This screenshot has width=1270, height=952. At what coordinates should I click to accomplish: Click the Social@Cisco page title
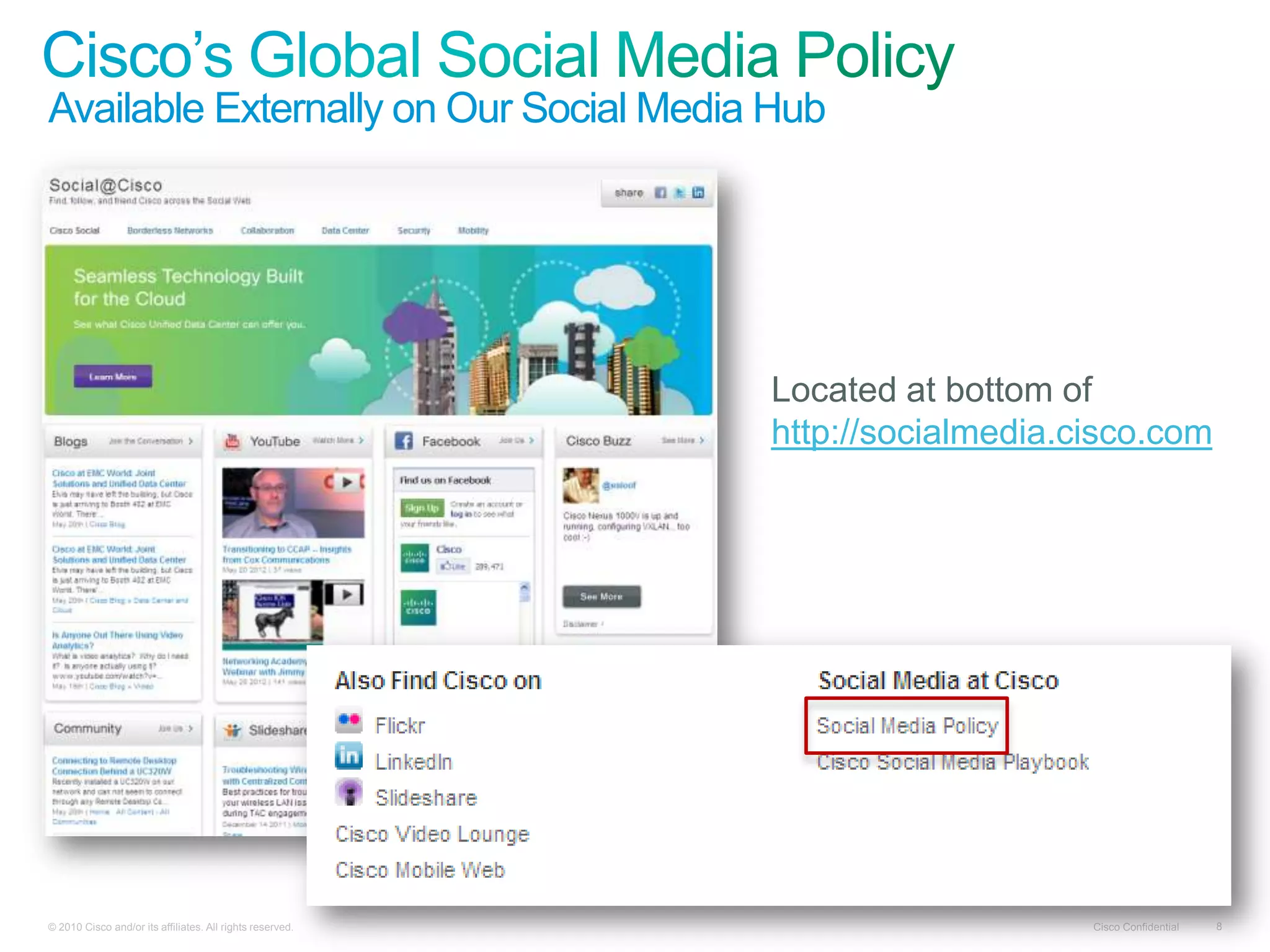105,185
